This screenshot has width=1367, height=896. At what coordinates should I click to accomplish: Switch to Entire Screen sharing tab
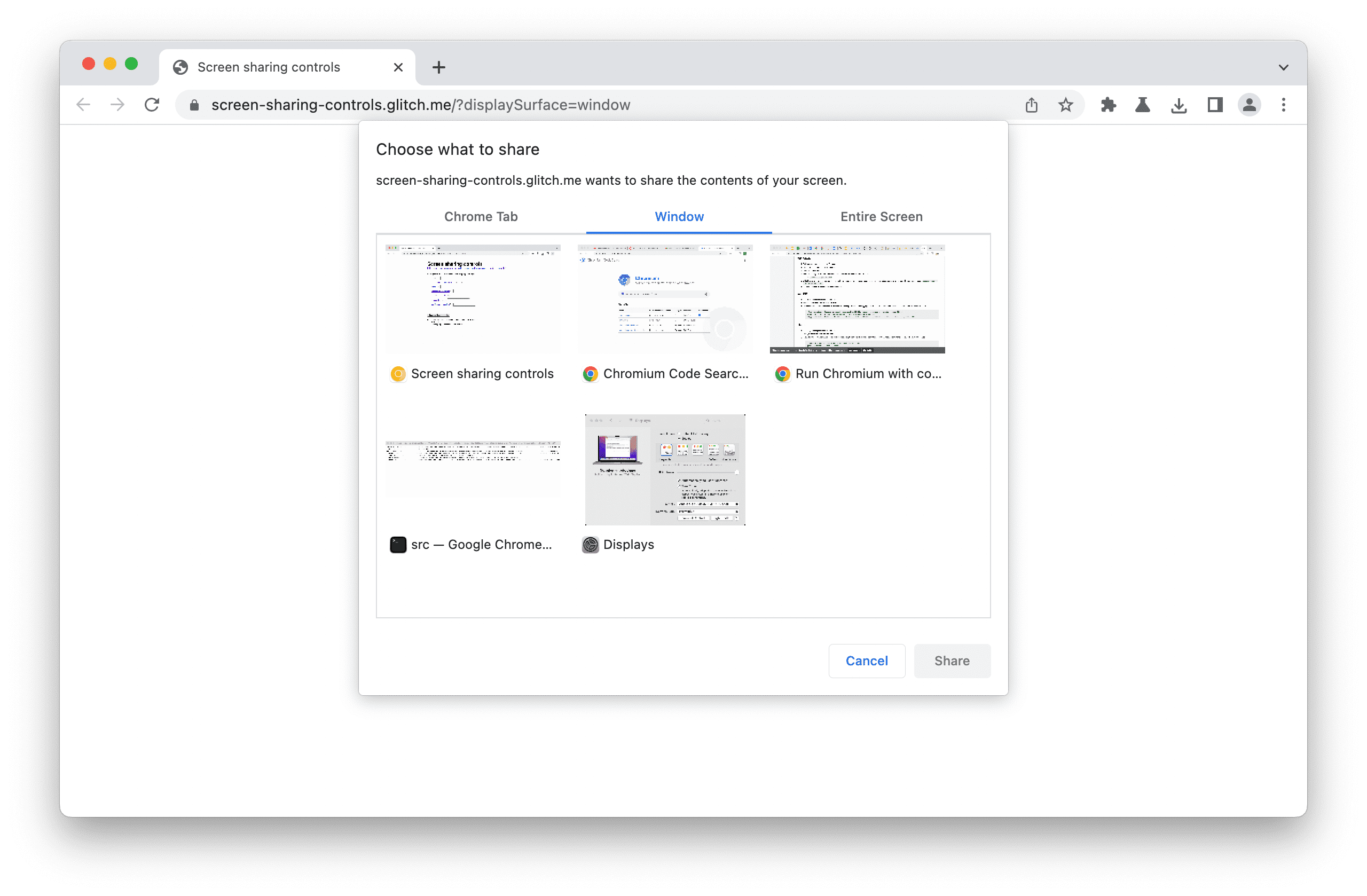pyautogui.click(x=880, y=216)
